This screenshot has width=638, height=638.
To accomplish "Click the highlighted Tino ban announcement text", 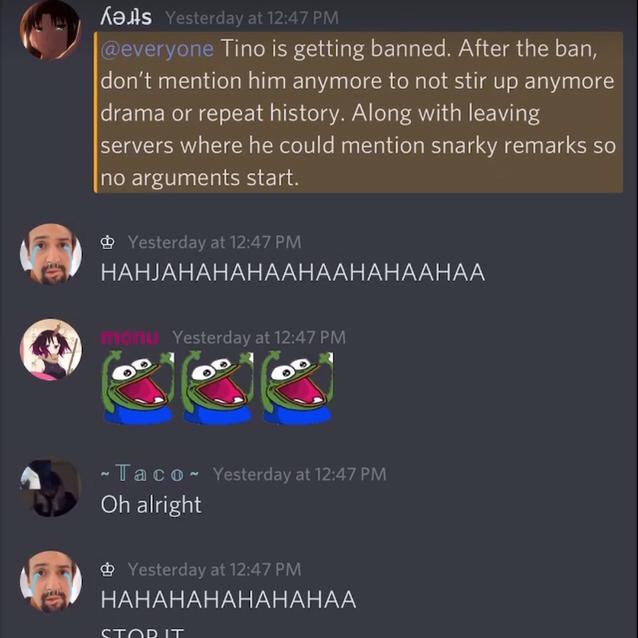I will coord(358,113).
